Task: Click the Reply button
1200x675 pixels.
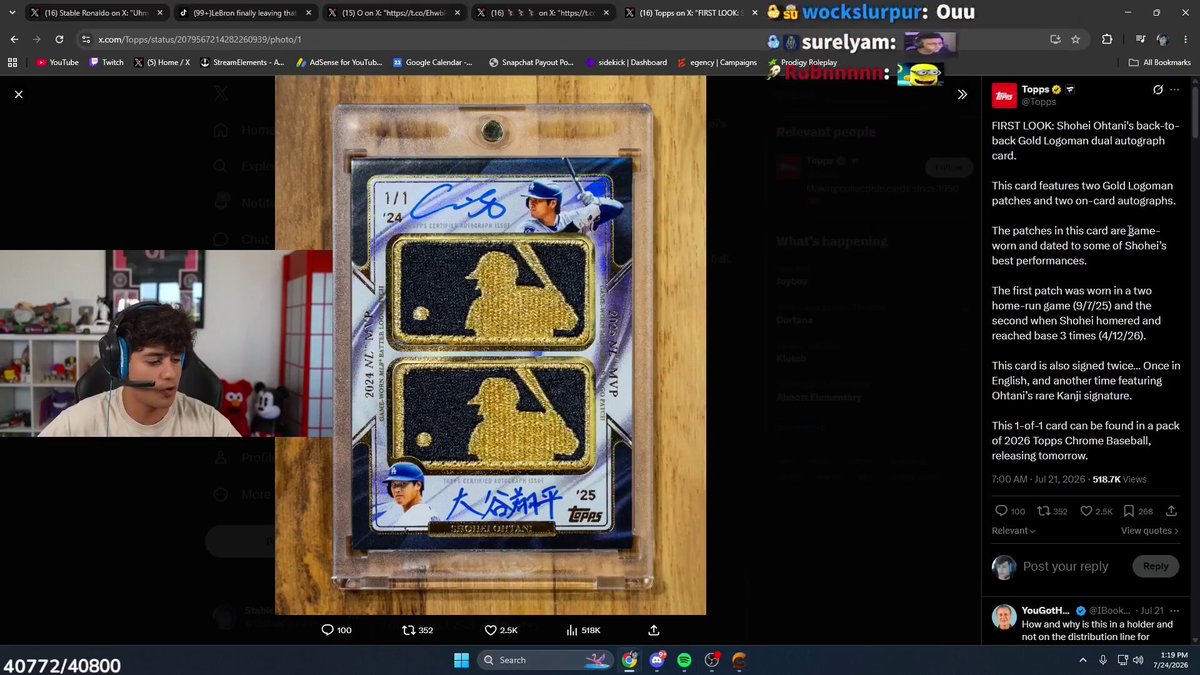Action: [x=1155, y=566]
